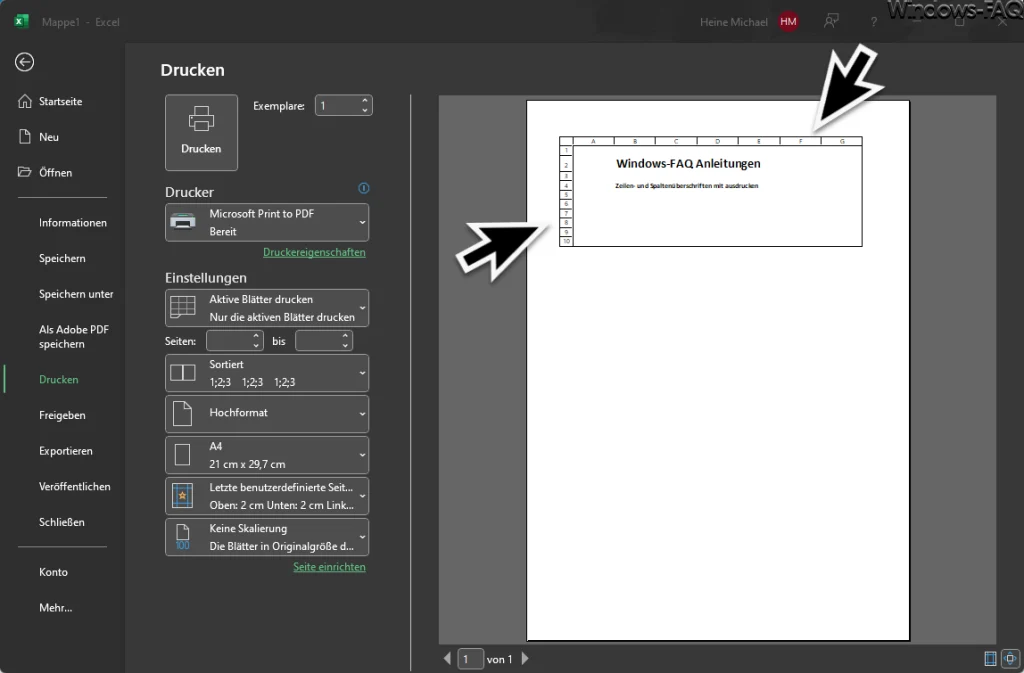Click the Seiten start page field

[x=229, y=341]
